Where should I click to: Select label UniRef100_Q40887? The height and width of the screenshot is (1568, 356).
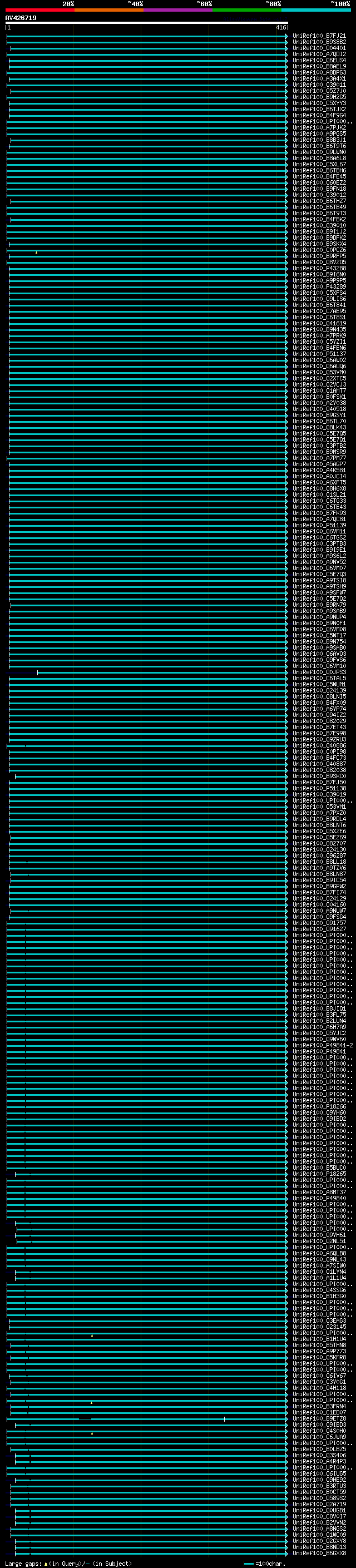pyautogui.click(x=319, y=764)
